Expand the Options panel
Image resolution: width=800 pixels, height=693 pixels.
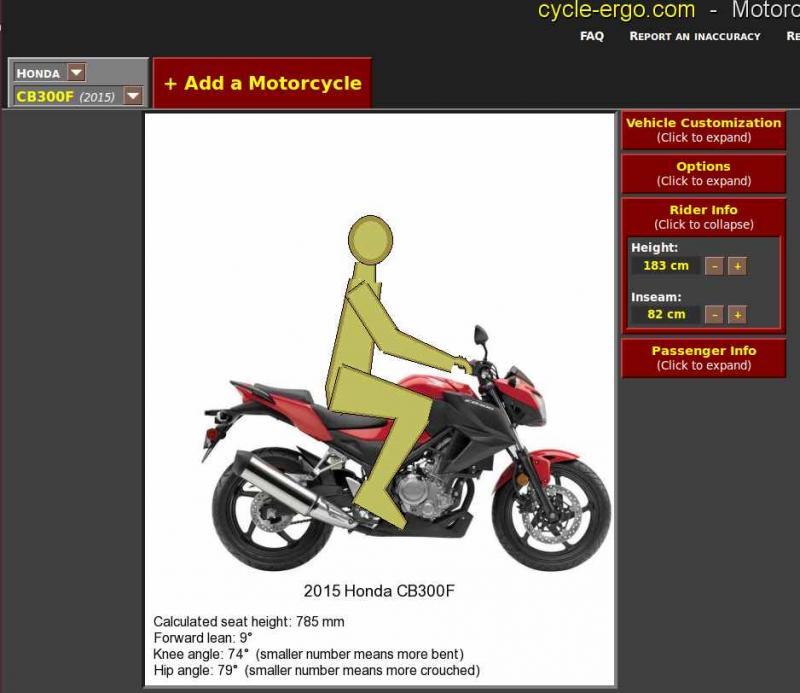tap(703, 174)
